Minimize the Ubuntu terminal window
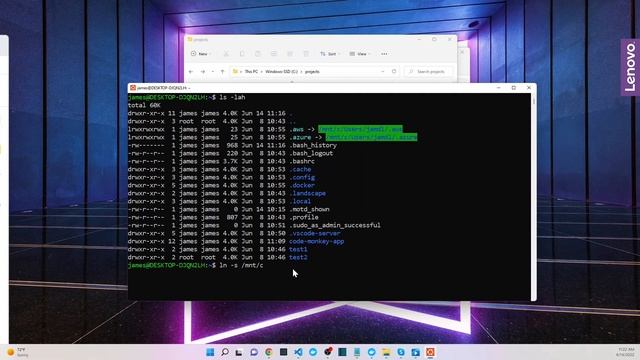 pos(498,88)
